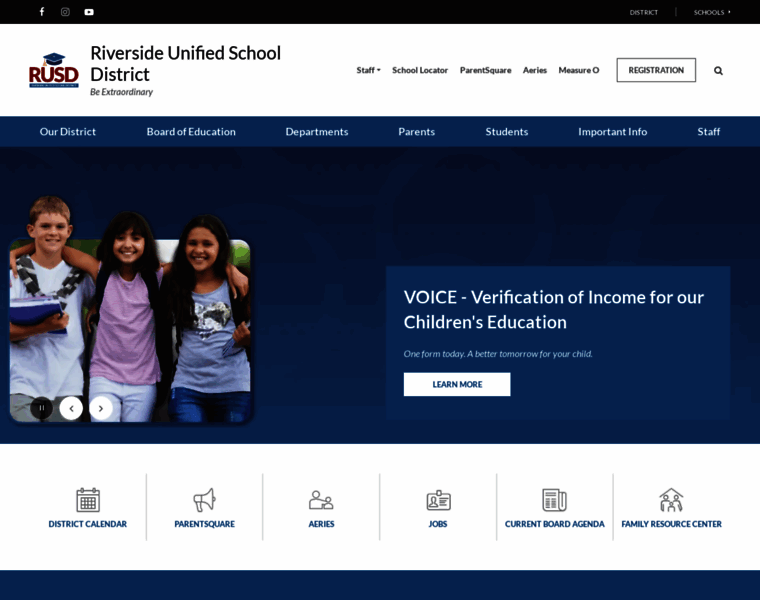Open the Students menu
The height and width of the screenshot is (600, 760).
(x=507, y=132)
